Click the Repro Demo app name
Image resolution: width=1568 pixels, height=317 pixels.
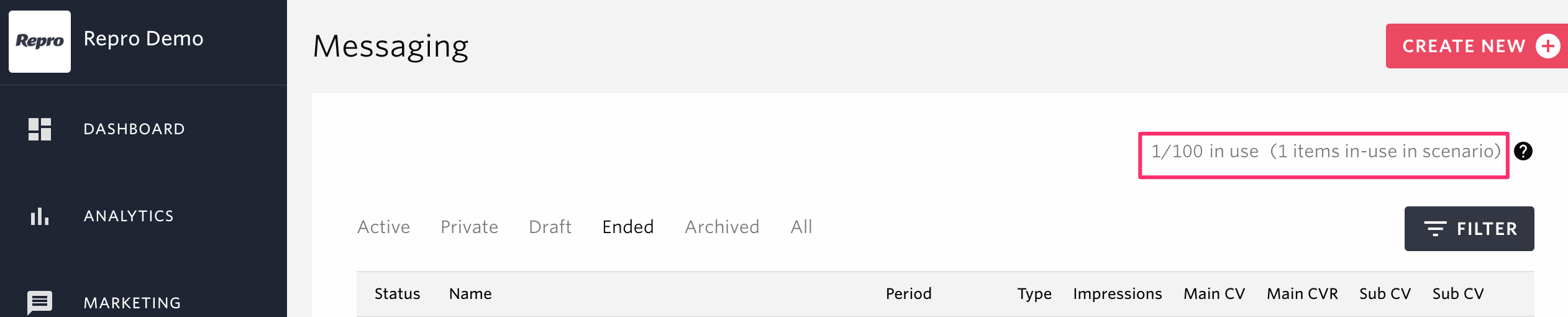click(x=144, y=39)
